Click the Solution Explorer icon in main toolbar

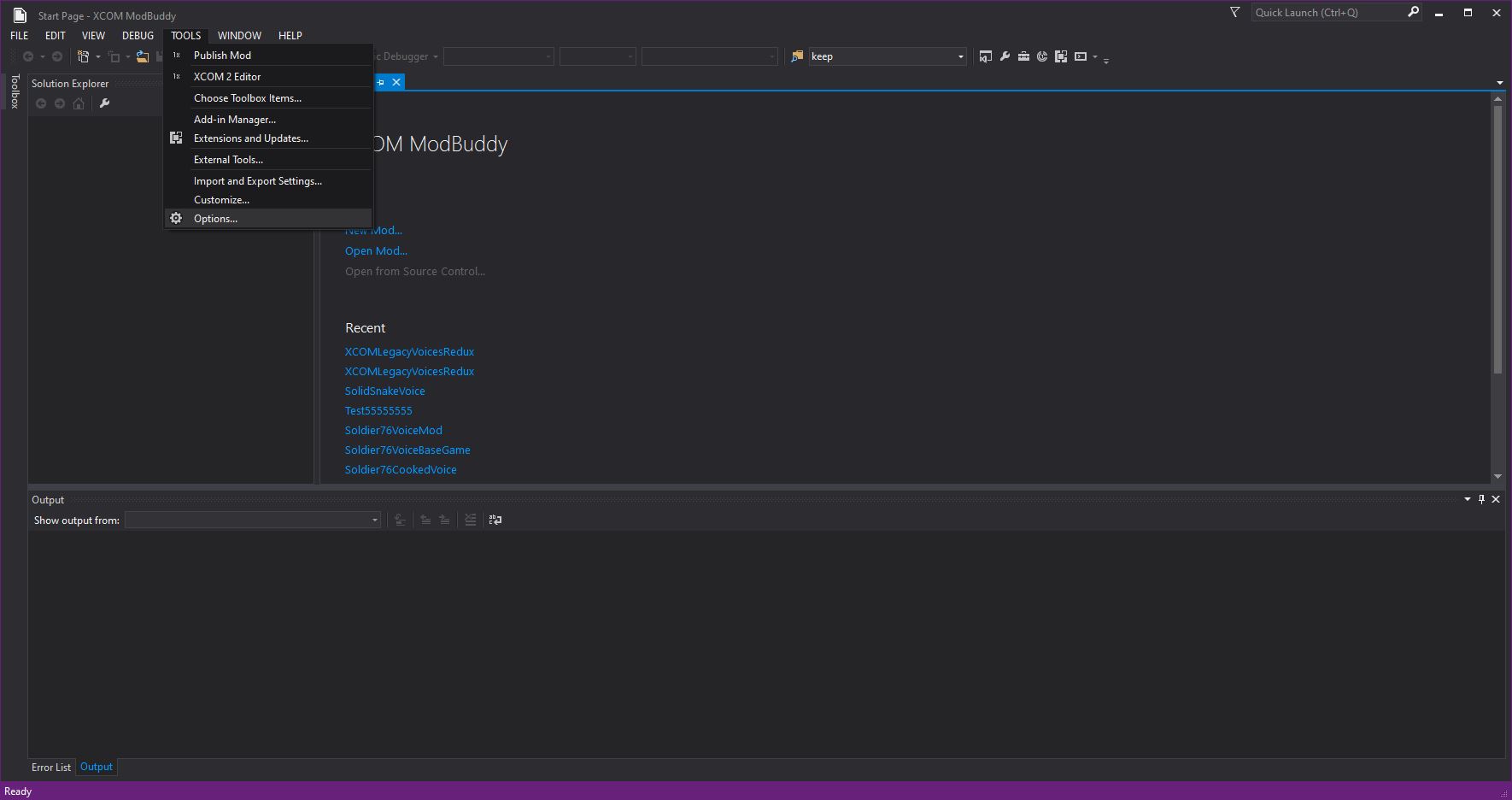tap(986, 56)
